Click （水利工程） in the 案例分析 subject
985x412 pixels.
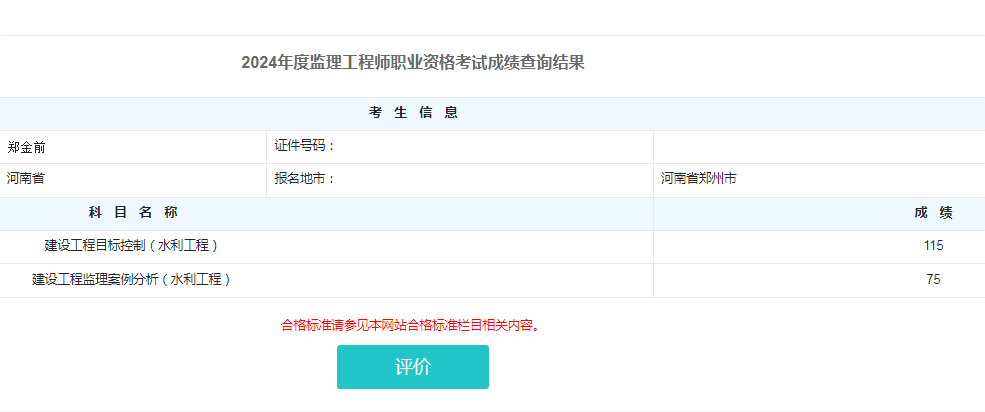pyautogui.click(x=197, y=280)
